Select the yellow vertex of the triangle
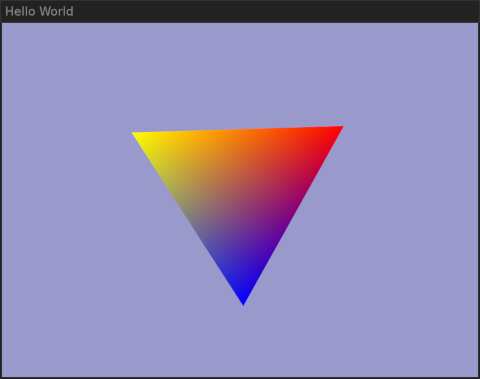This screenshot has width=480, height=379. click(x=136, y=135)
